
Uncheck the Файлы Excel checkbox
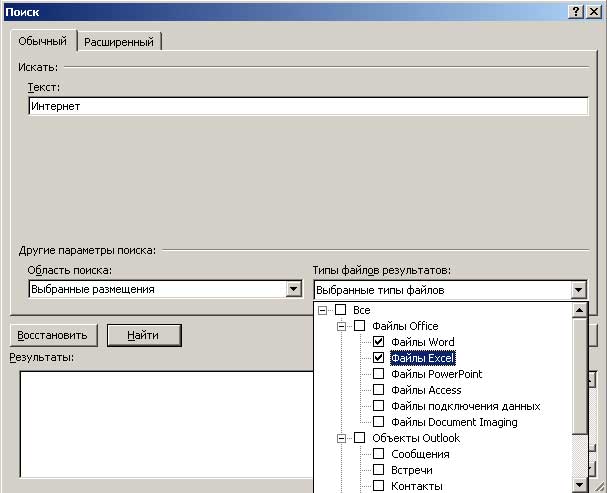pyautogui.click(x=378, y=358)
